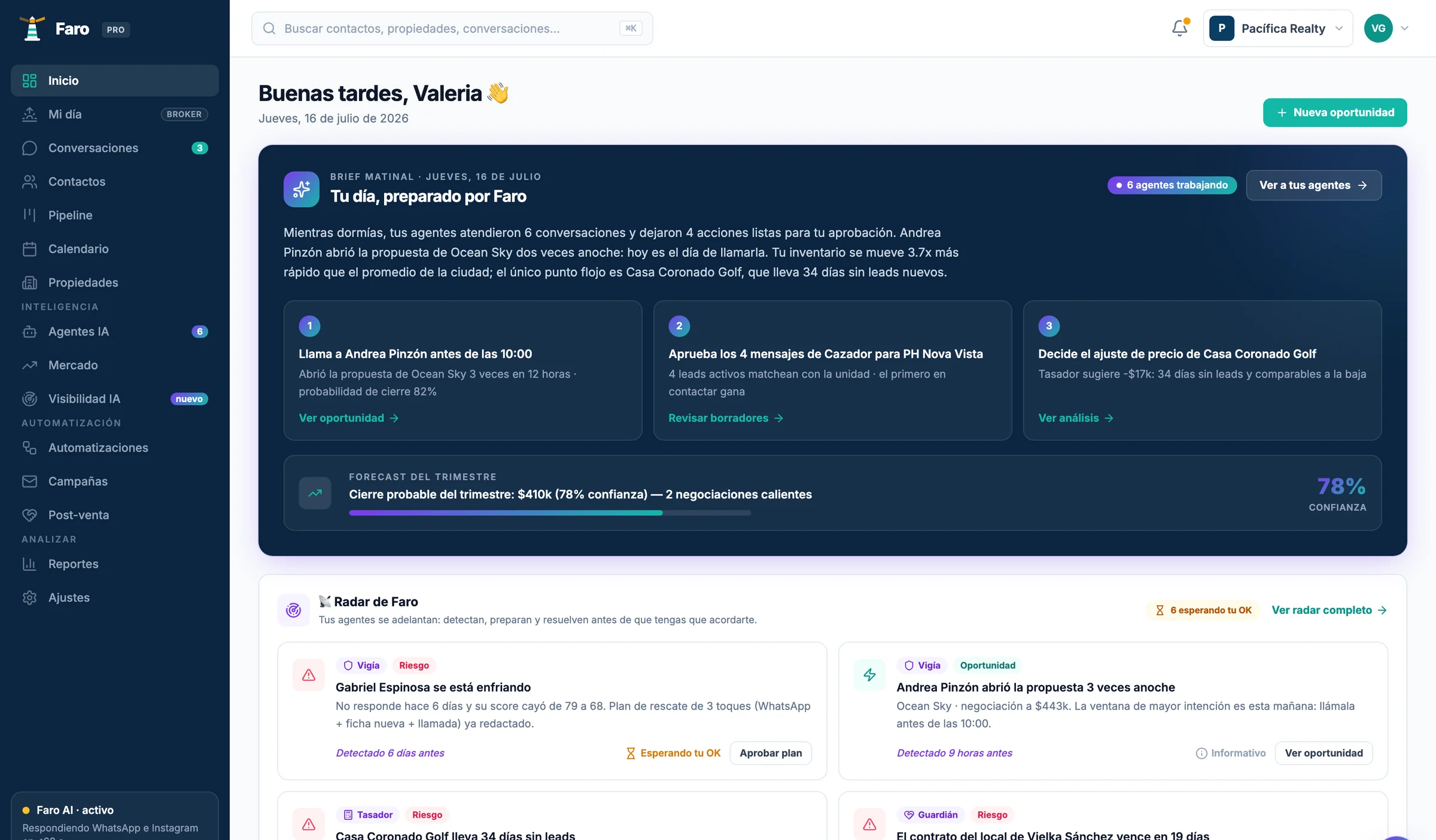Click the Ajustes gear icon

[29, 597]
